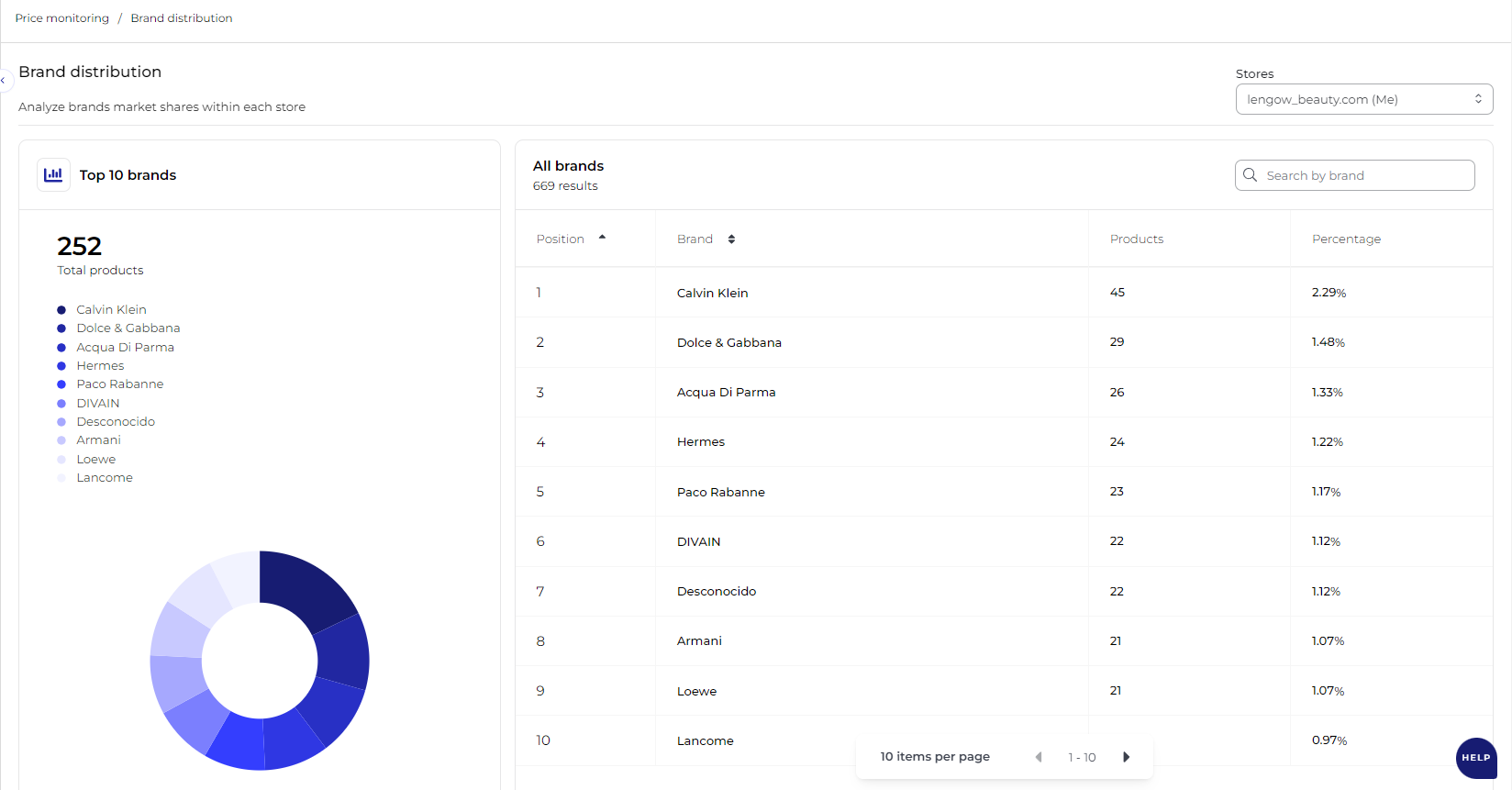1512x790 pixels.
Task: Click the magnifier icon in the brand search
Action: [x=1250, y=175]
